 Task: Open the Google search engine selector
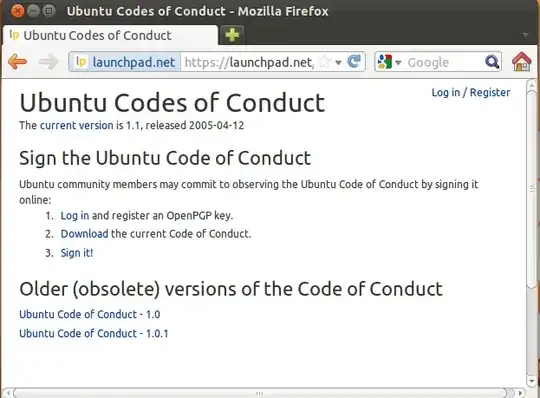click(390, 62)
